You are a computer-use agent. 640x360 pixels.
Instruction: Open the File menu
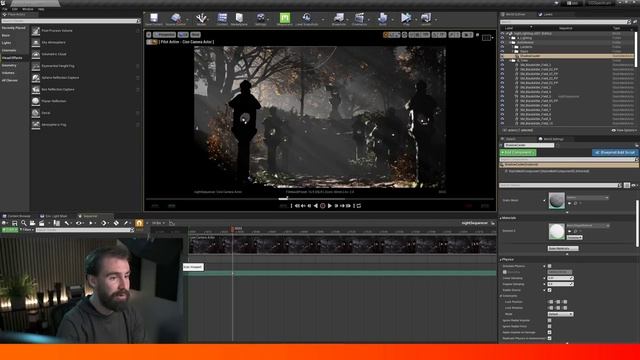coord(4,9)
